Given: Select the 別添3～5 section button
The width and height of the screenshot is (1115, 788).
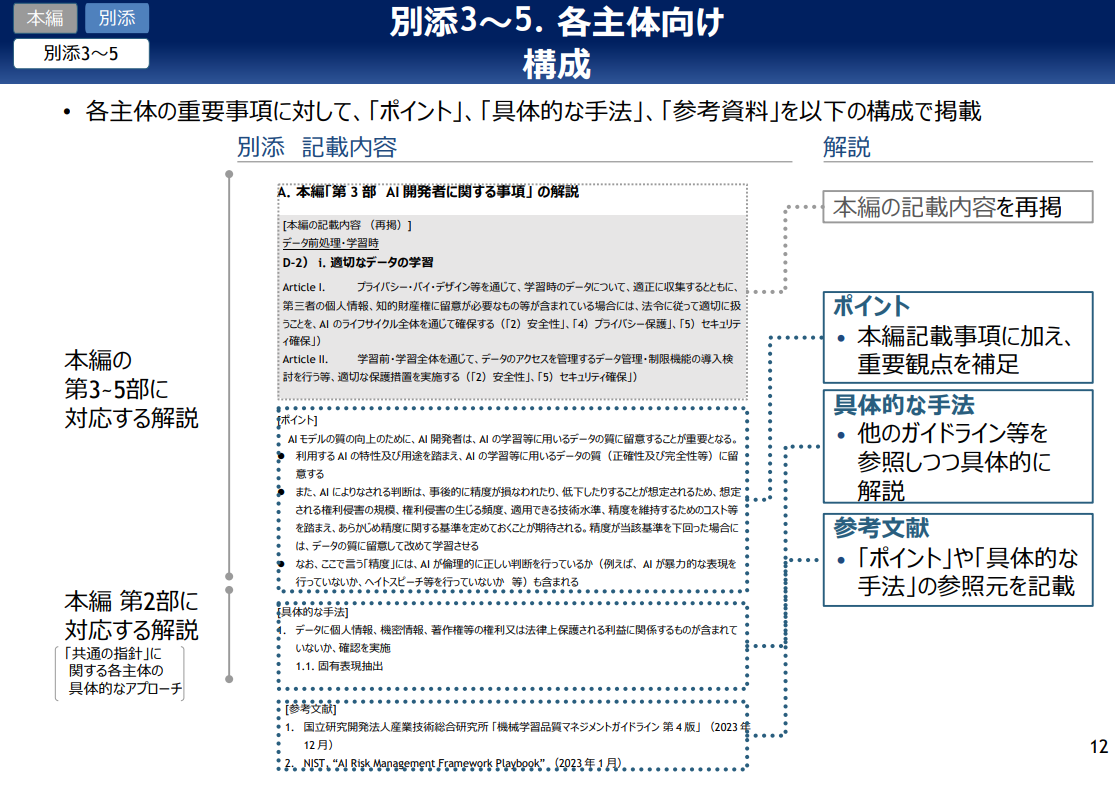Looking at the screenshot, I should tap(81, 53).
